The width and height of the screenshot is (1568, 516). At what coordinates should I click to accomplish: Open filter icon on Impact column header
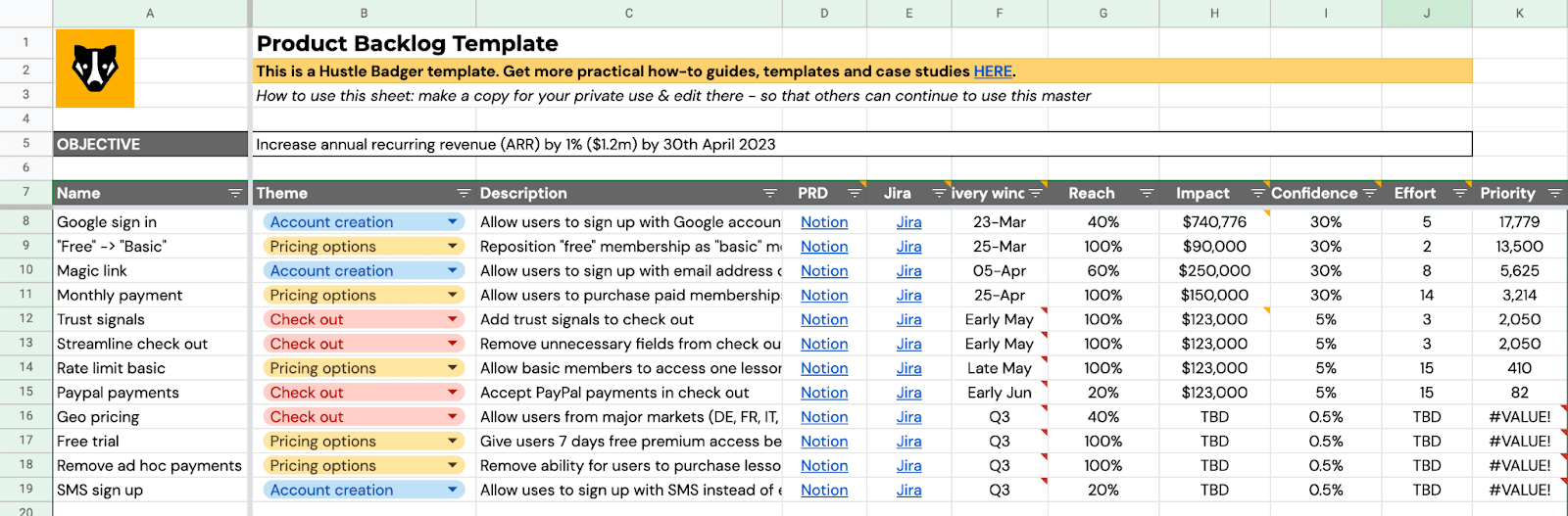[x=1257, y=194]
